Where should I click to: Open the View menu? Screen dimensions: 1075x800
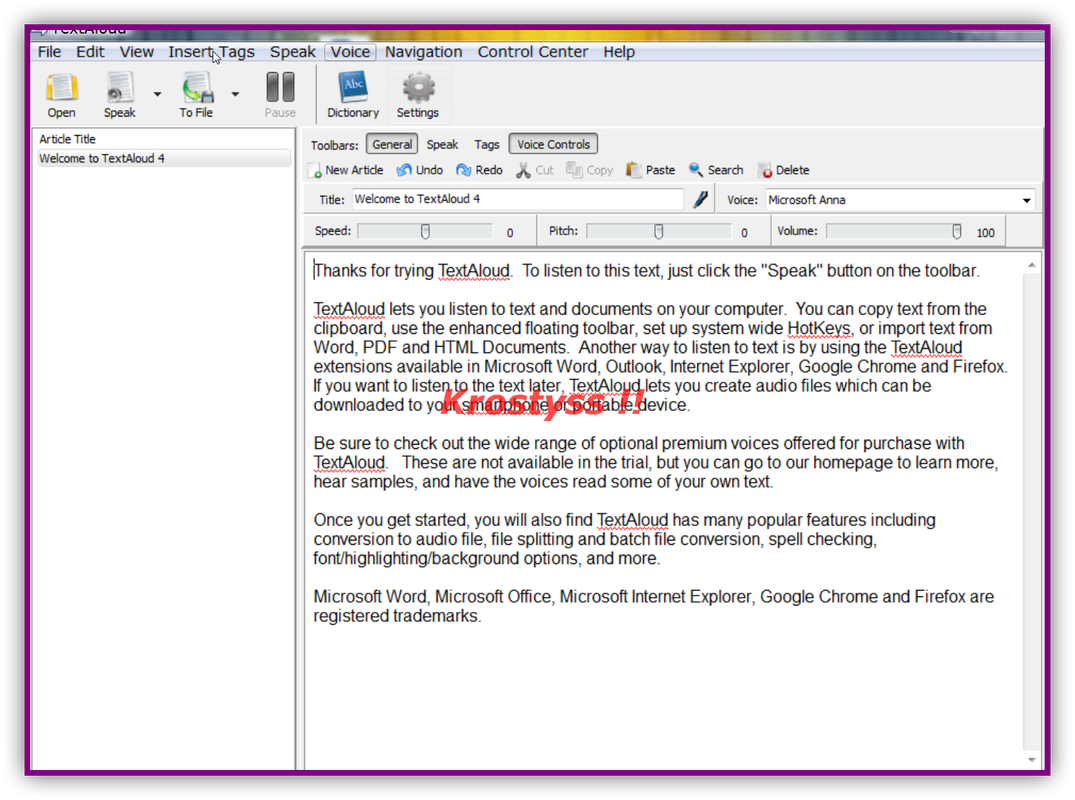136,52
